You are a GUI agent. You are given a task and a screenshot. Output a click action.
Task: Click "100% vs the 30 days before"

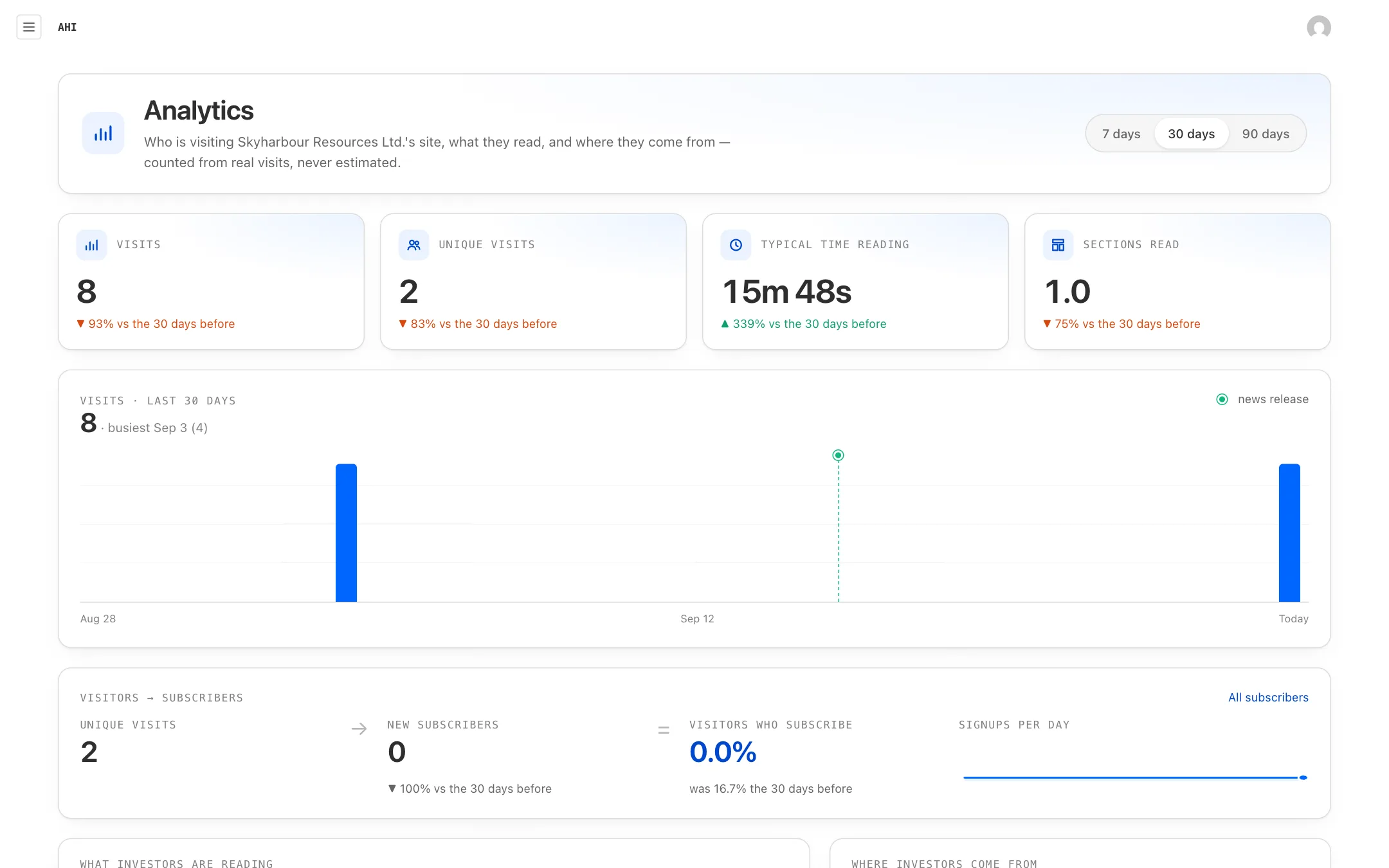[469, 789]
